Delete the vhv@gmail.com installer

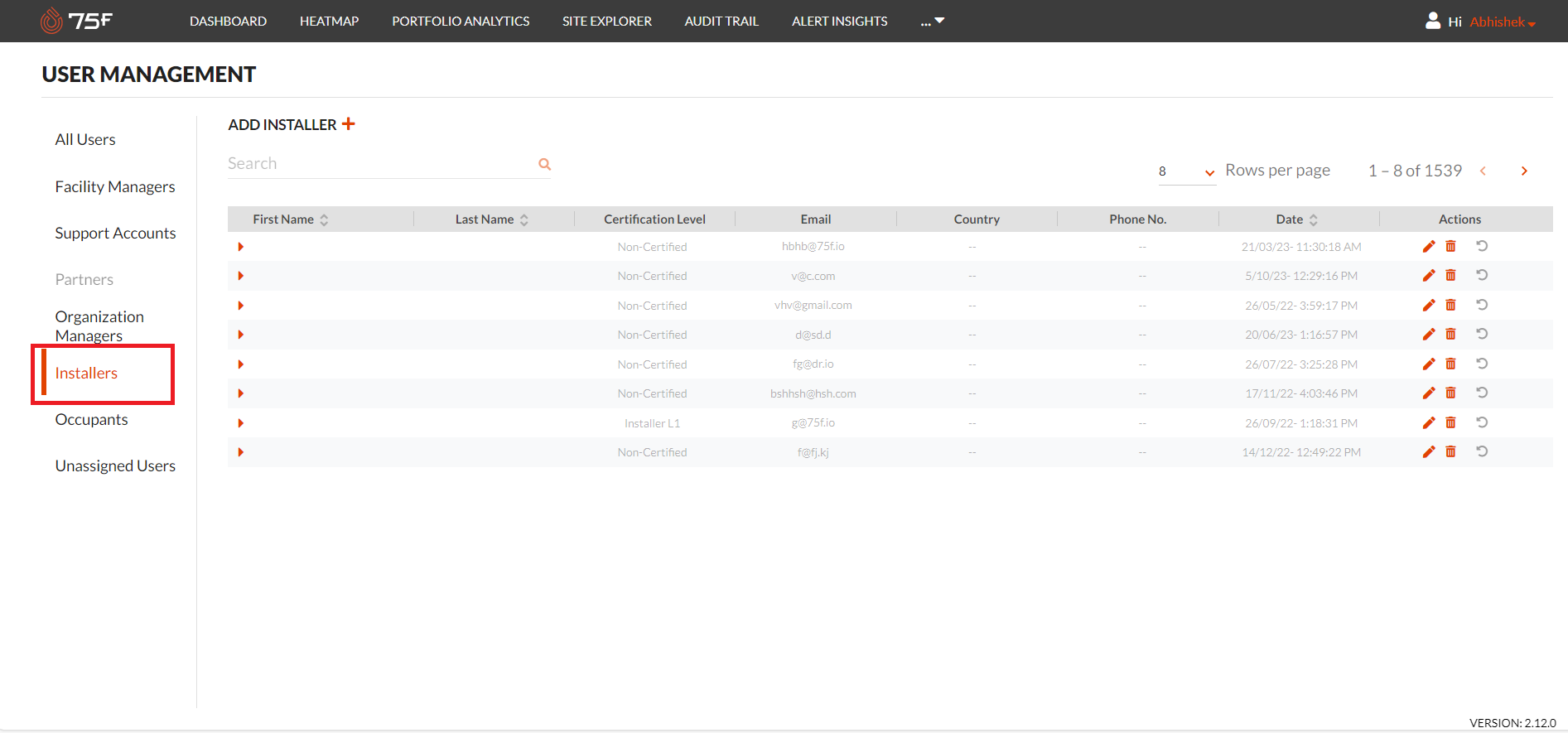pyautogui.click(x=1450, y=305)
